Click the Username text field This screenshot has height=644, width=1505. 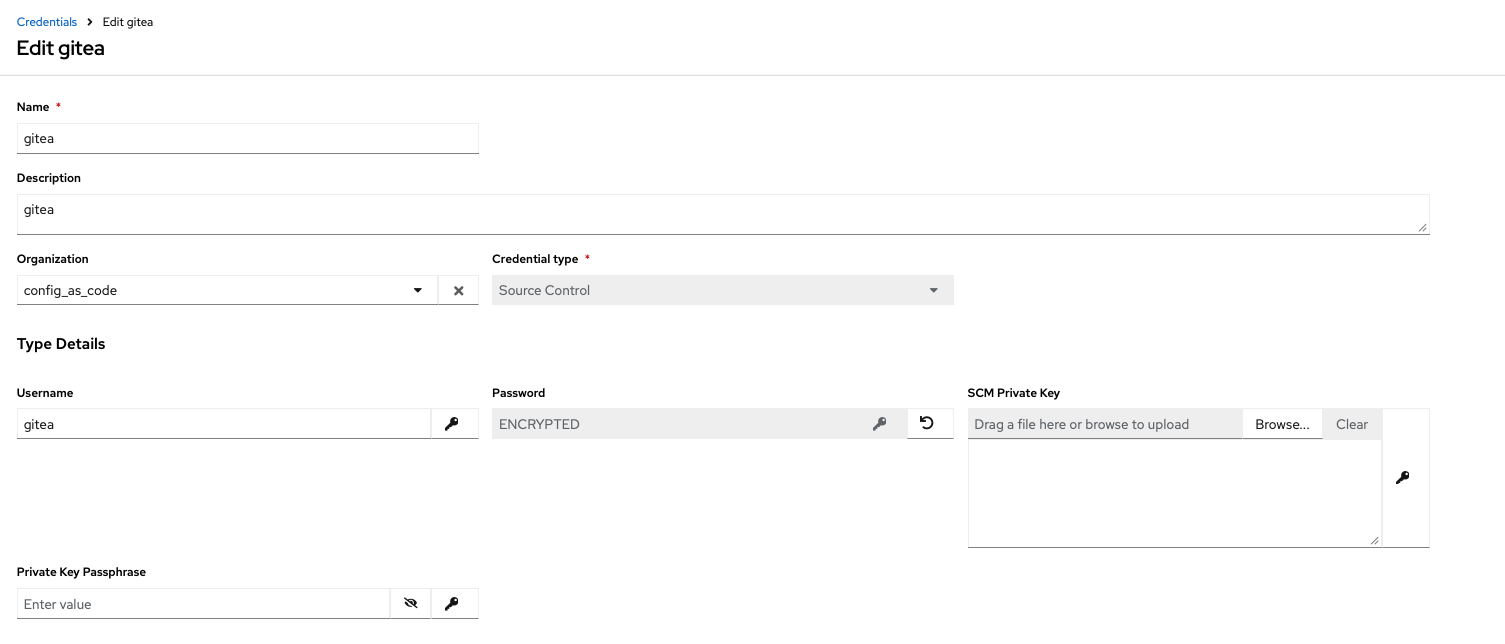224,424
